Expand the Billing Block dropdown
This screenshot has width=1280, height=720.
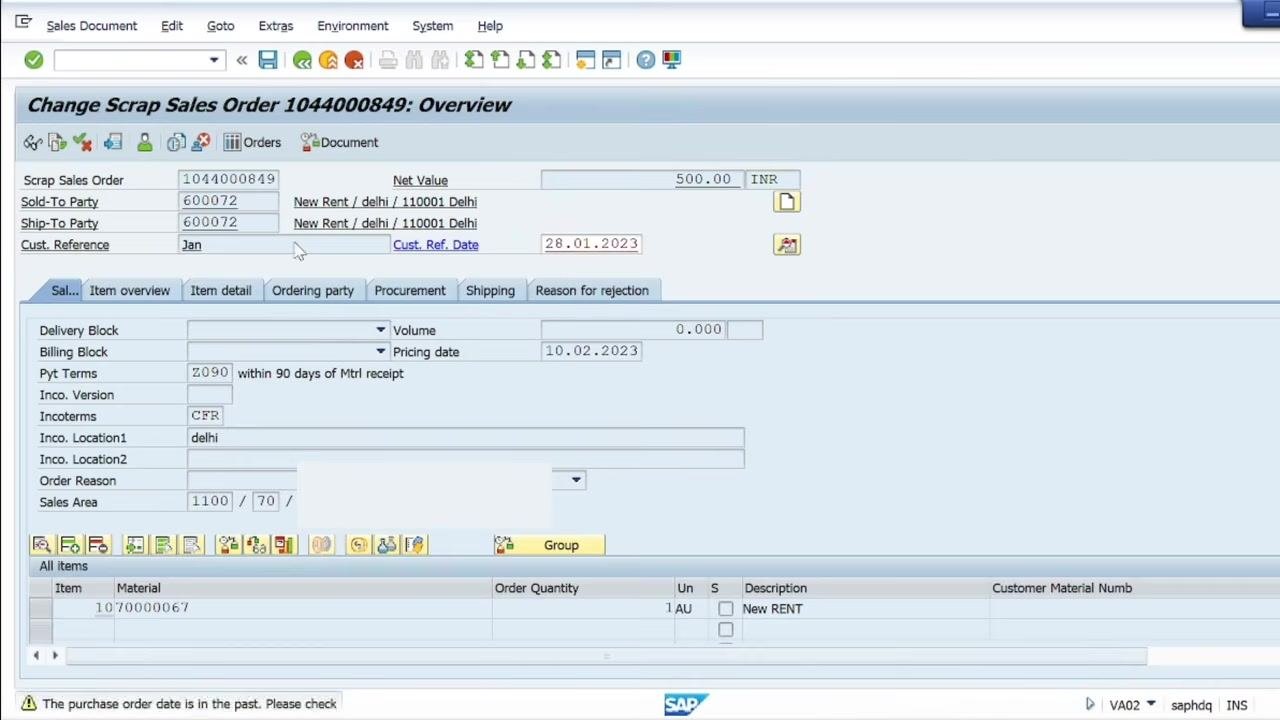click(380, 352)
